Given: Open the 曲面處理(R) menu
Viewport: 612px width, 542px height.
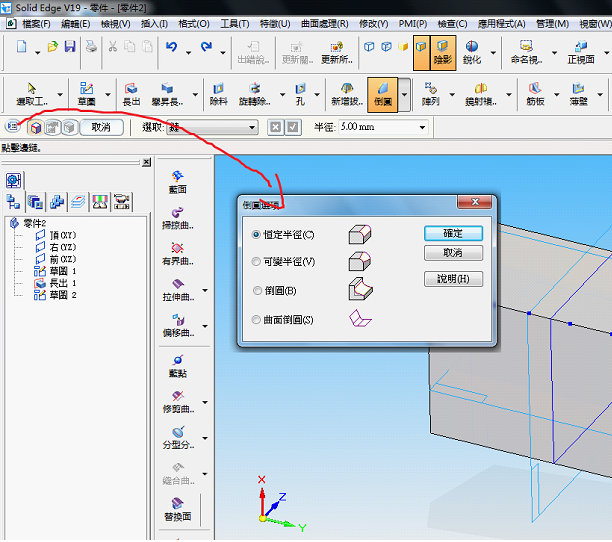Looking at the screenshot, I should tap(325, 24).
